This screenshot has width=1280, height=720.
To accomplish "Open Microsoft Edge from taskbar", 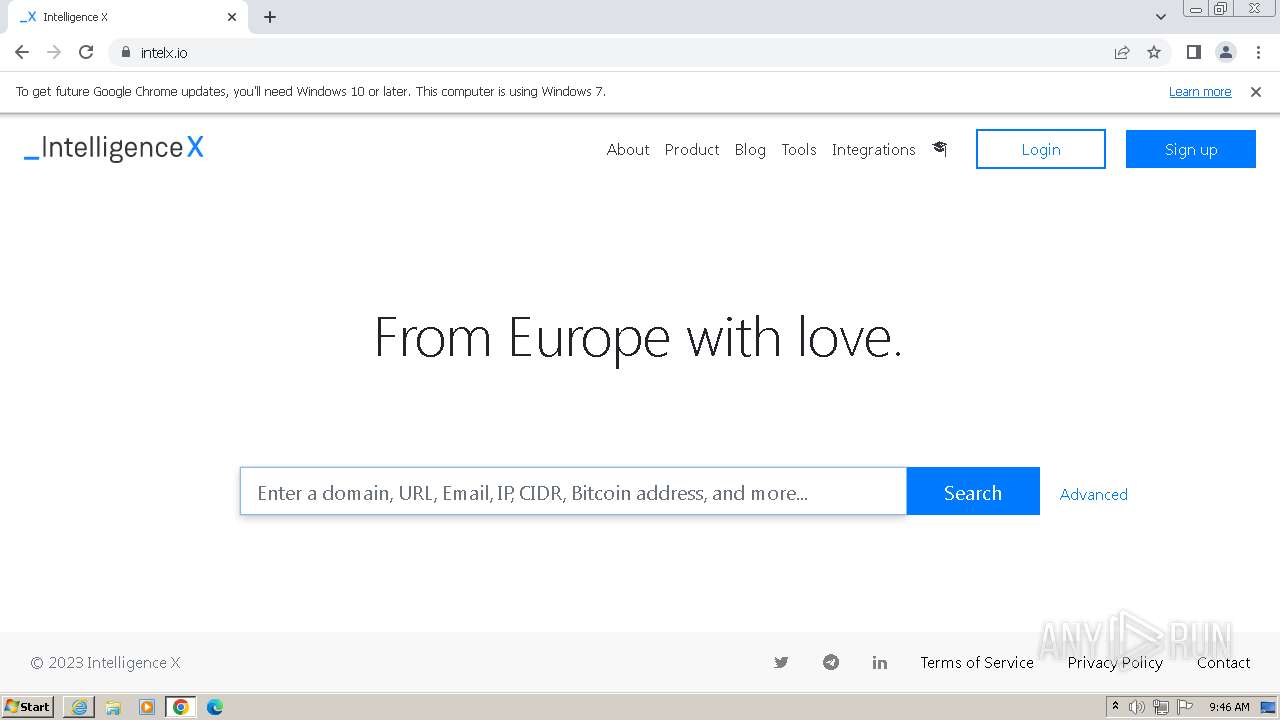I will tap(215, 707).
